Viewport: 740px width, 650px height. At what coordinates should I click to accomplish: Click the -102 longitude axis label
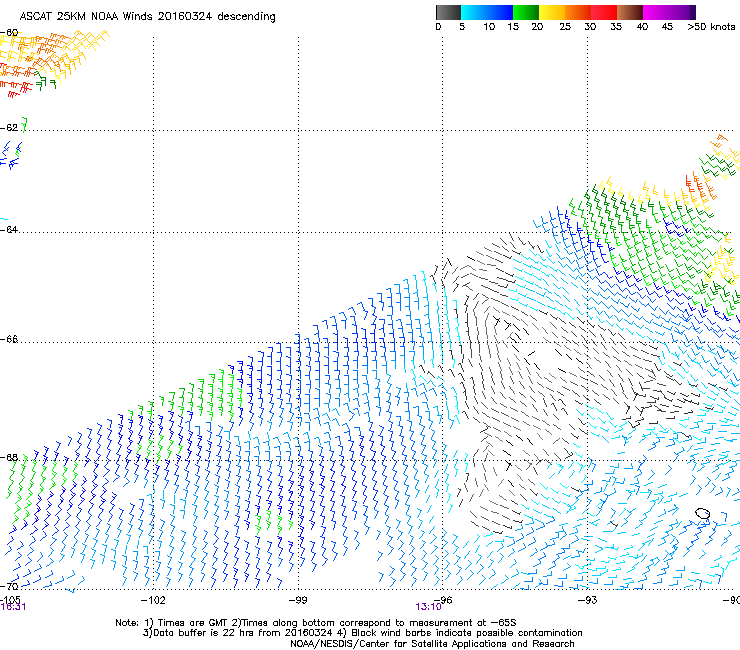click(x=153, y=600)
